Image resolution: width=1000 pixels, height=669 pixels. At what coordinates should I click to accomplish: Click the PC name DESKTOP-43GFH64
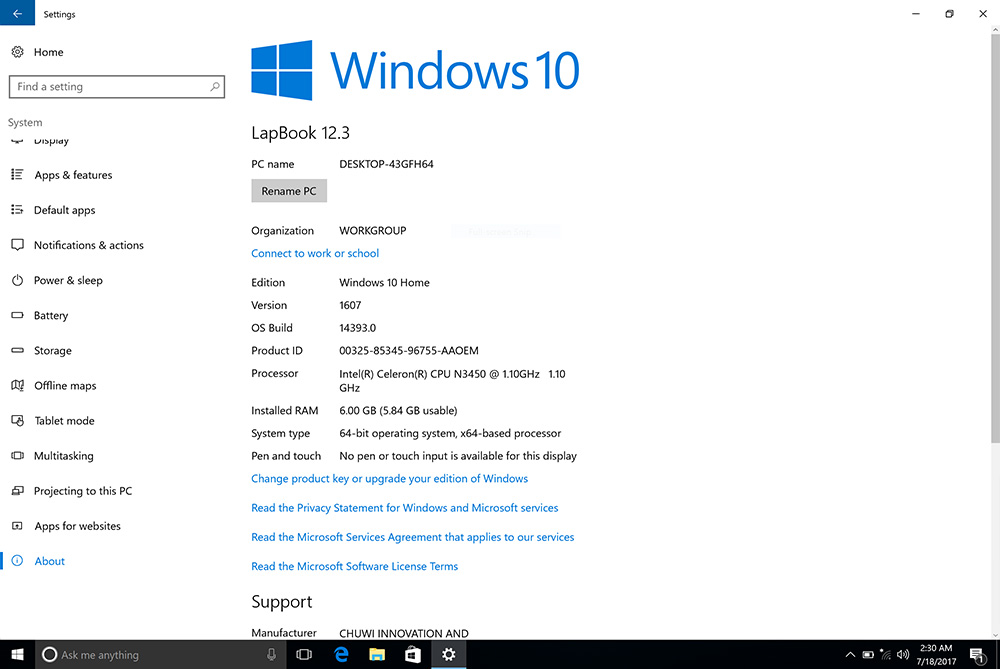[x=386, y=164]
